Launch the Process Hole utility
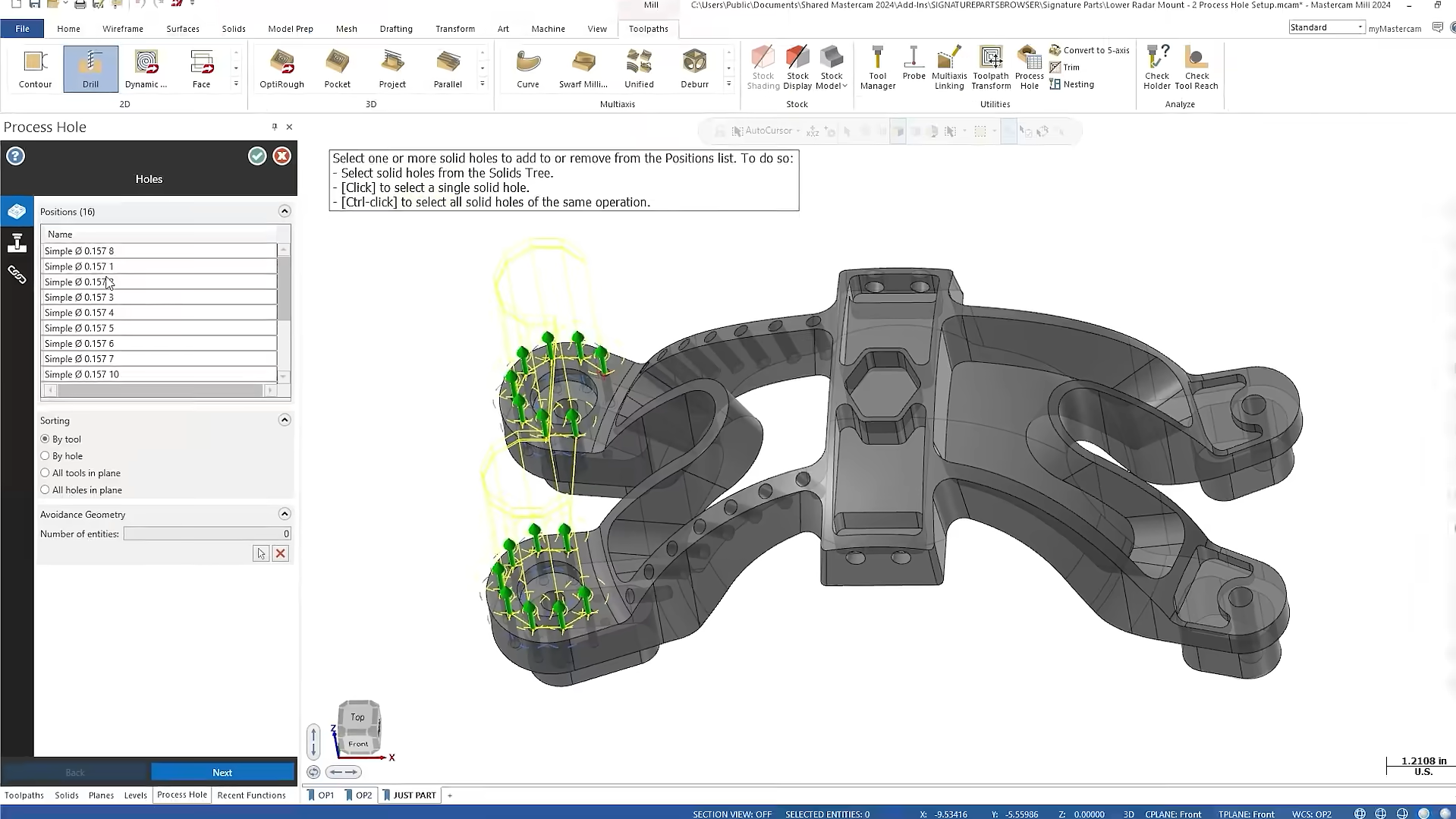Viewport: 1456px width, 819px height. point(1029,68)
